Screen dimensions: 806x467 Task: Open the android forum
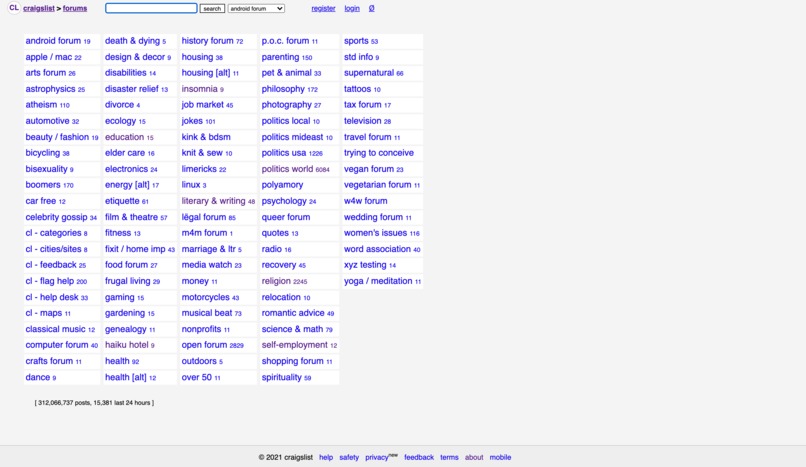(x=53, y=41)
